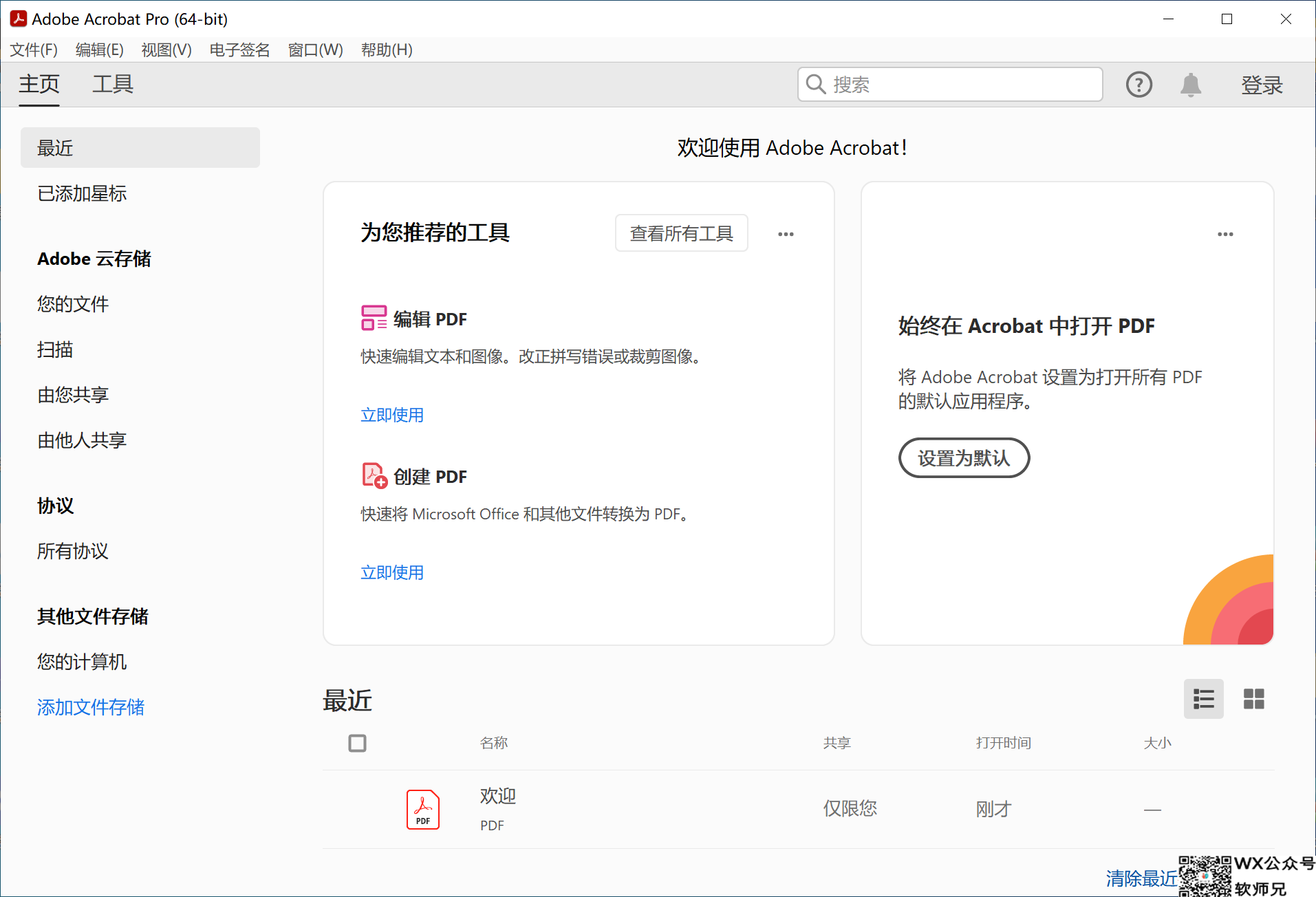Switch to list view of recent files
1316x897 pixels.
coord(1204,699)
